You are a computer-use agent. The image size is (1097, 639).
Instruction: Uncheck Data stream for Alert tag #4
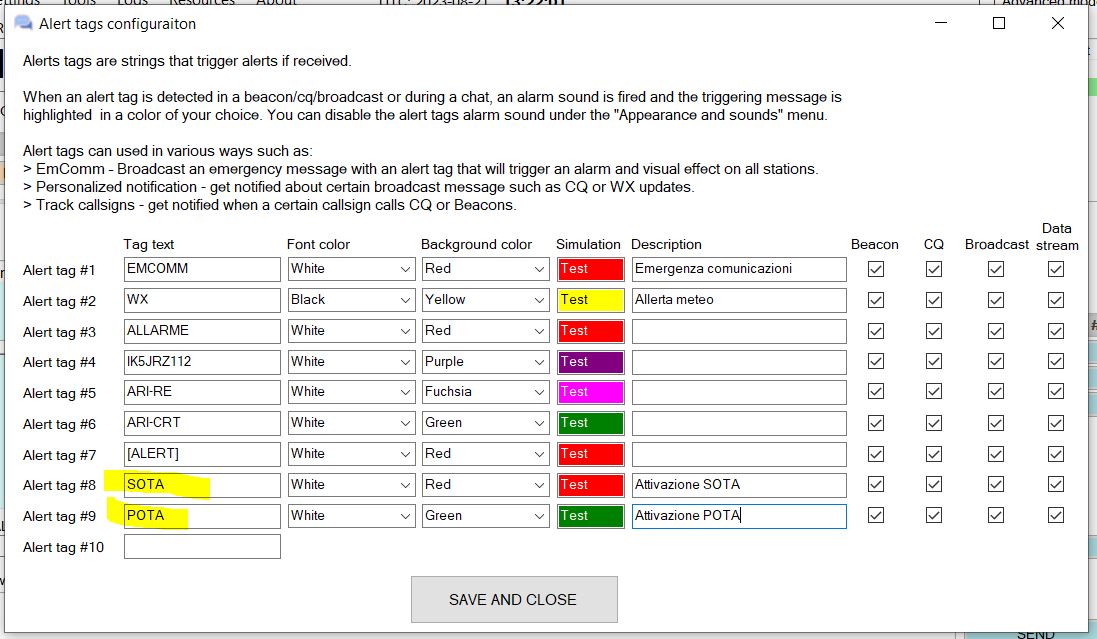tap(1056, 362)
